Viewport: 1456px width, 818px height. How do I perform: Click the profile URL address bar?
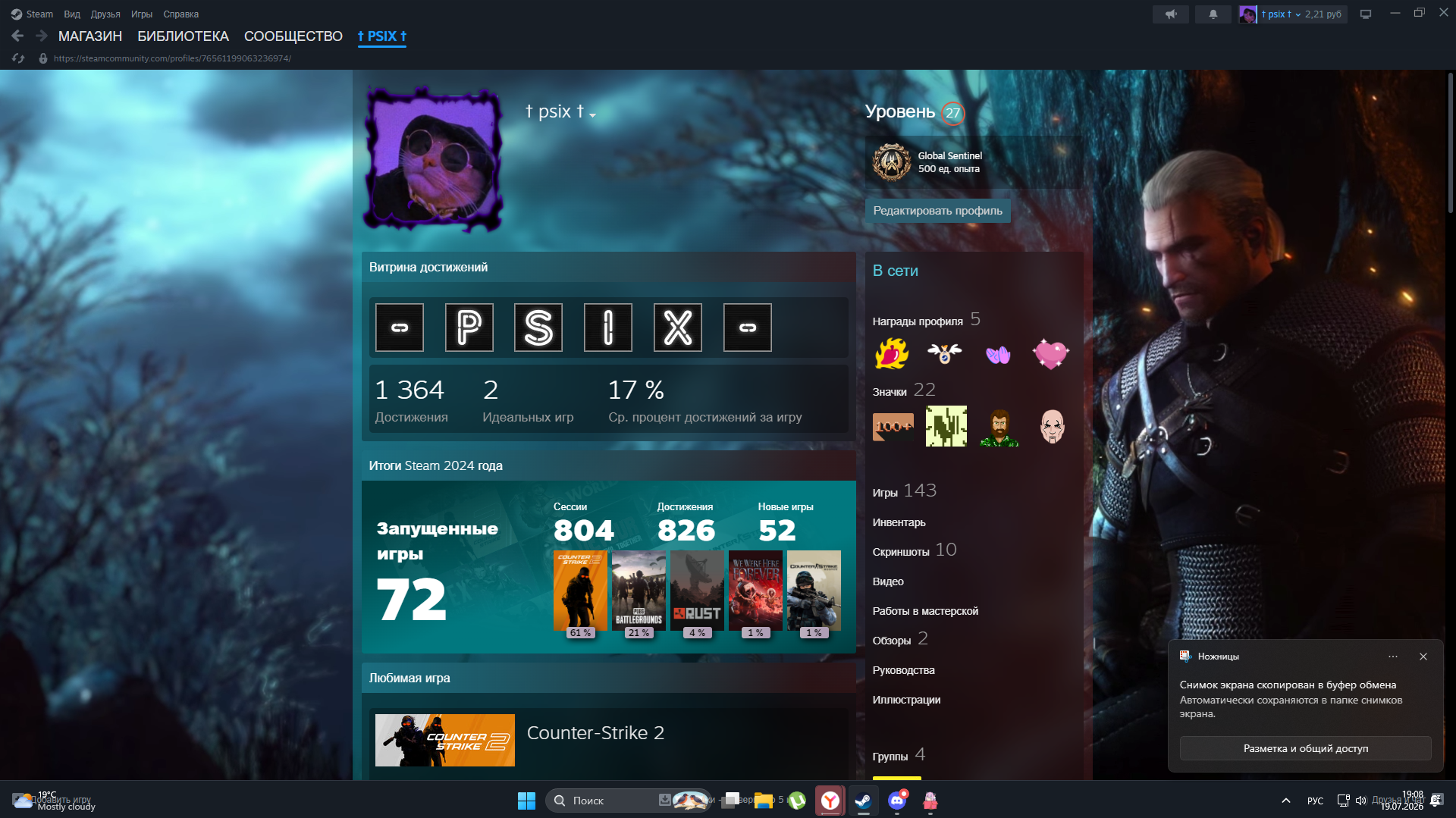(172, 58)
